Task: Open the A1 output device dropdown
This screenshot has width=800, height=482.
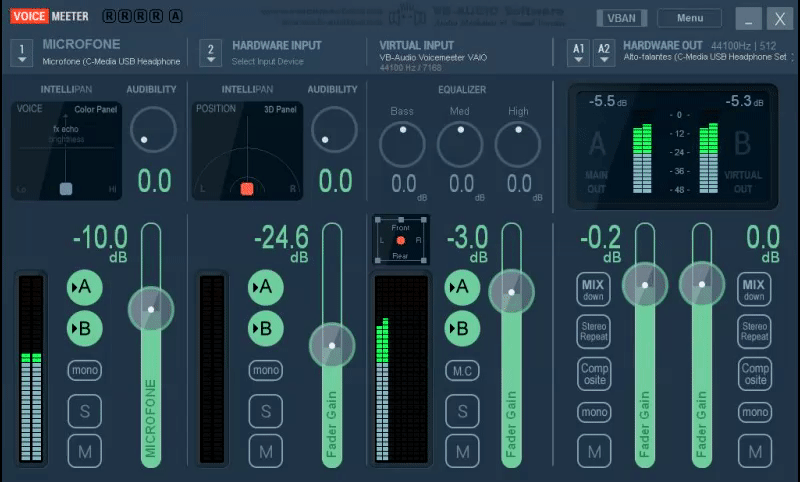Action: click(x=578, y=53)
